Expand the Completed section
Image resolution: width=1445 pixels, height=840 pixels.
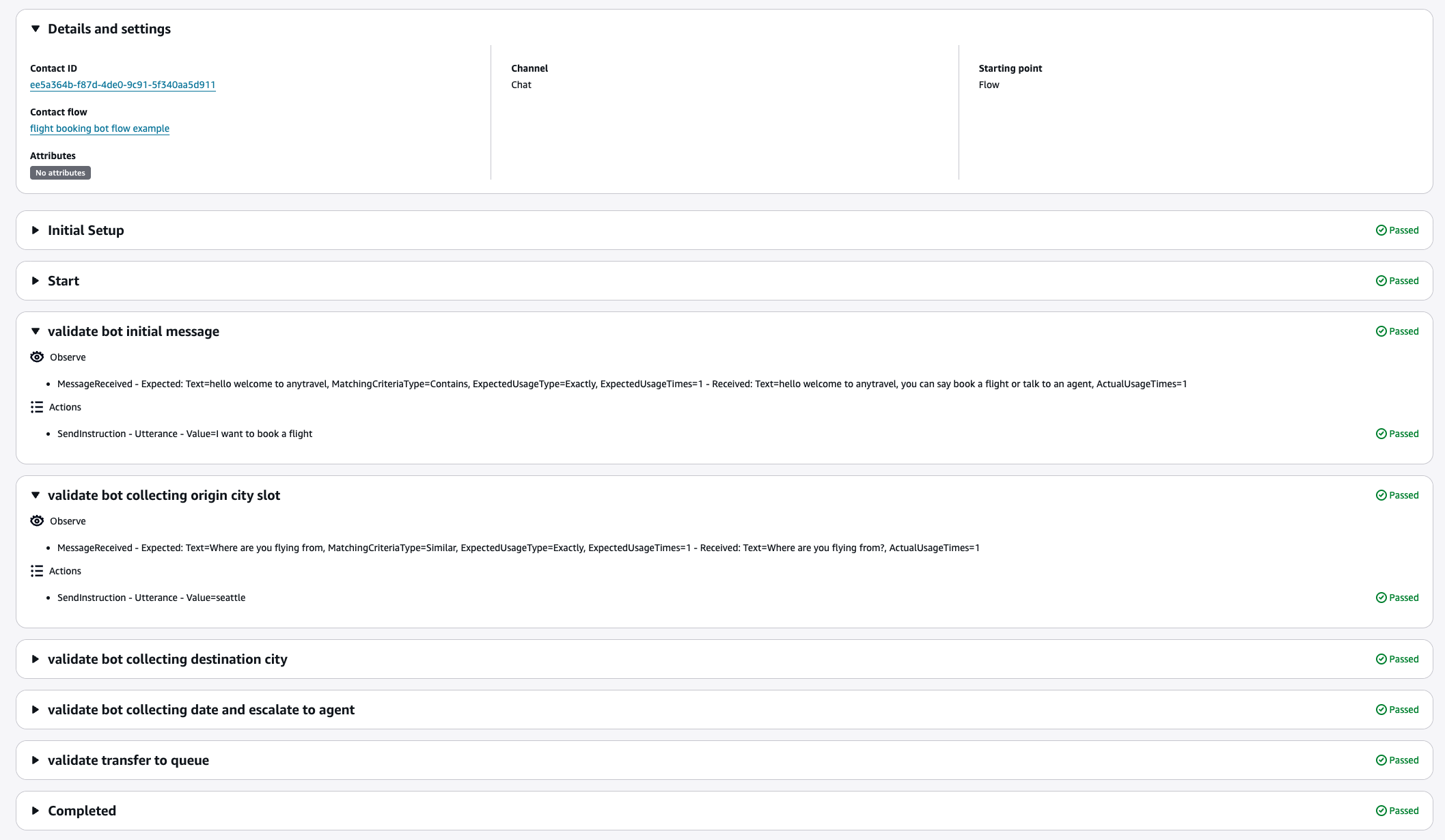[x=36, y=811]
